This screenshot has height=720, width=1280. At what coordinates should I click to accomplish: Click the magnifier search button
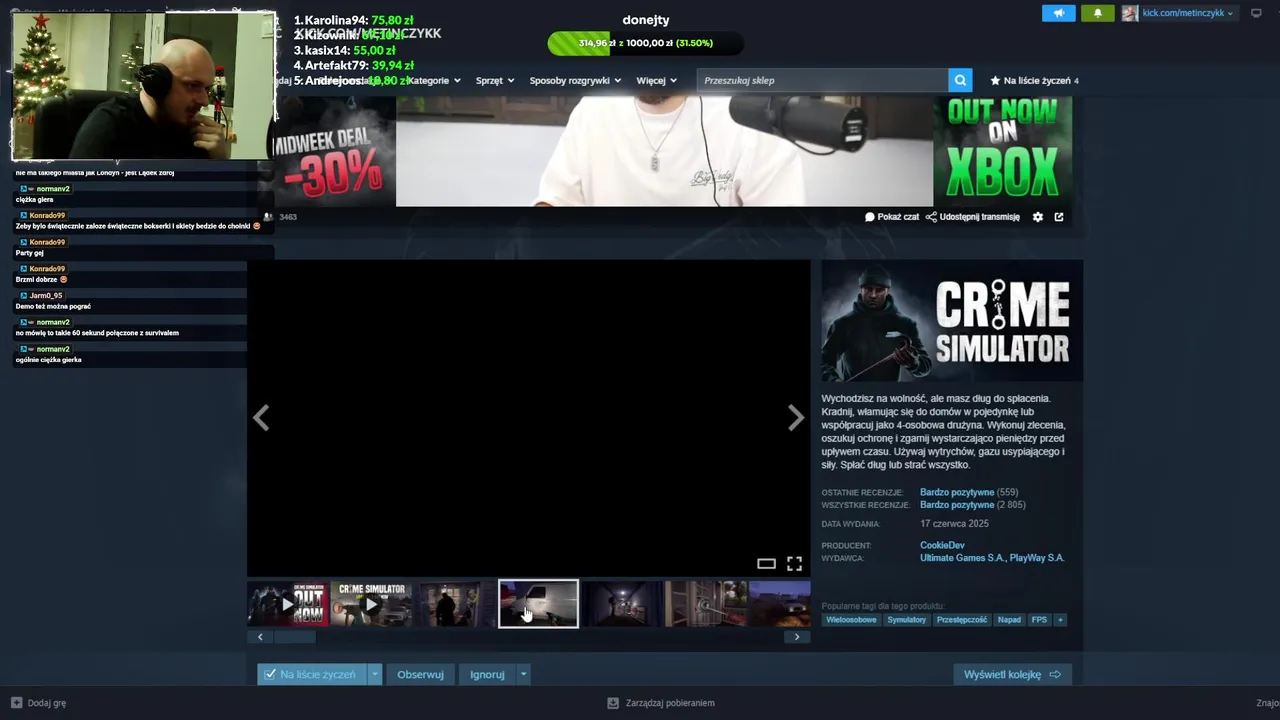[x=961, y=80]
